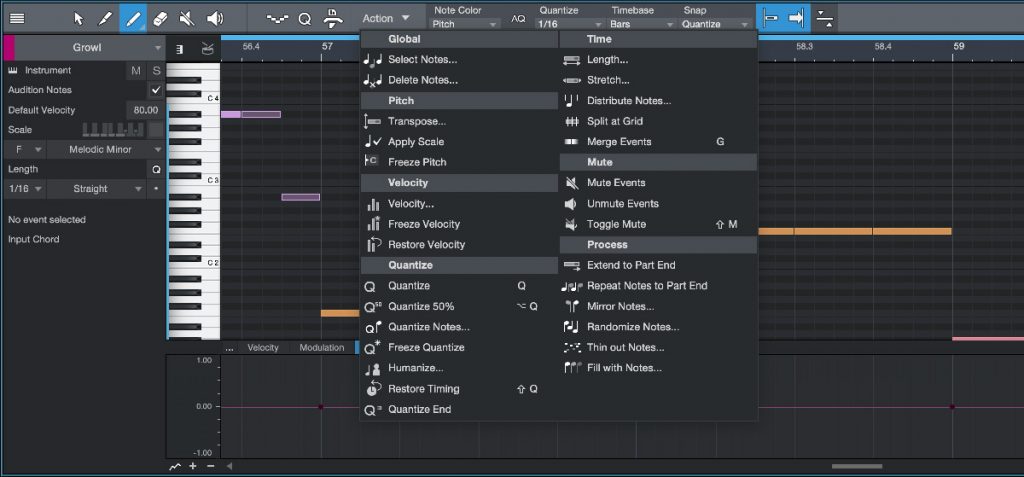This screenshot has width=1024, height=477.
Task: Open the Velocity menu entry
Action: (459, 204)
